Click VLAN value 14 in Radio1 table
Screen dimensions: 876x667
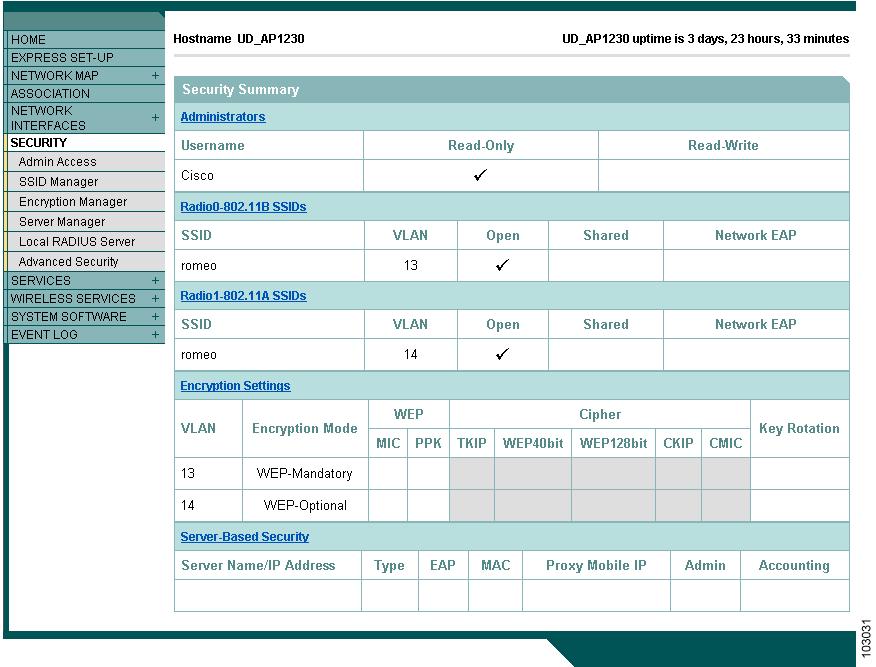[411, 354]
